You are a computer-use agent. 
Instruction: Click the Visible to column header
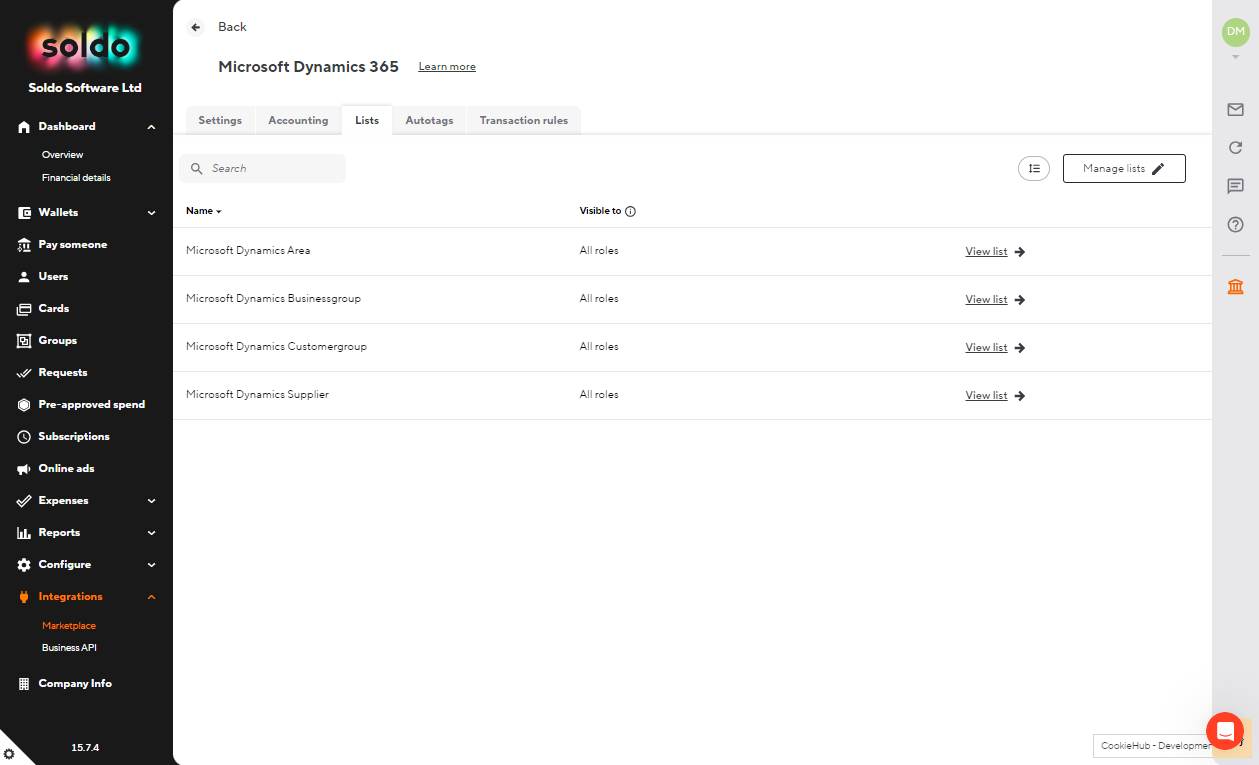point(600,211)
